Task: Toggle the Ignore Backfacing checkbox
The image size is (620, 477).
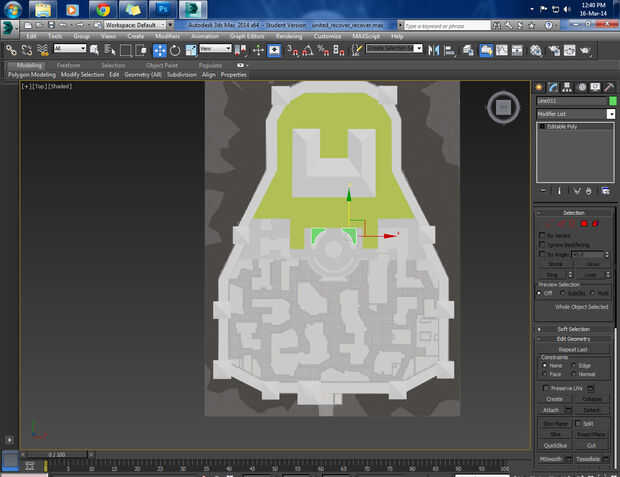Action: tap(543, 244)
